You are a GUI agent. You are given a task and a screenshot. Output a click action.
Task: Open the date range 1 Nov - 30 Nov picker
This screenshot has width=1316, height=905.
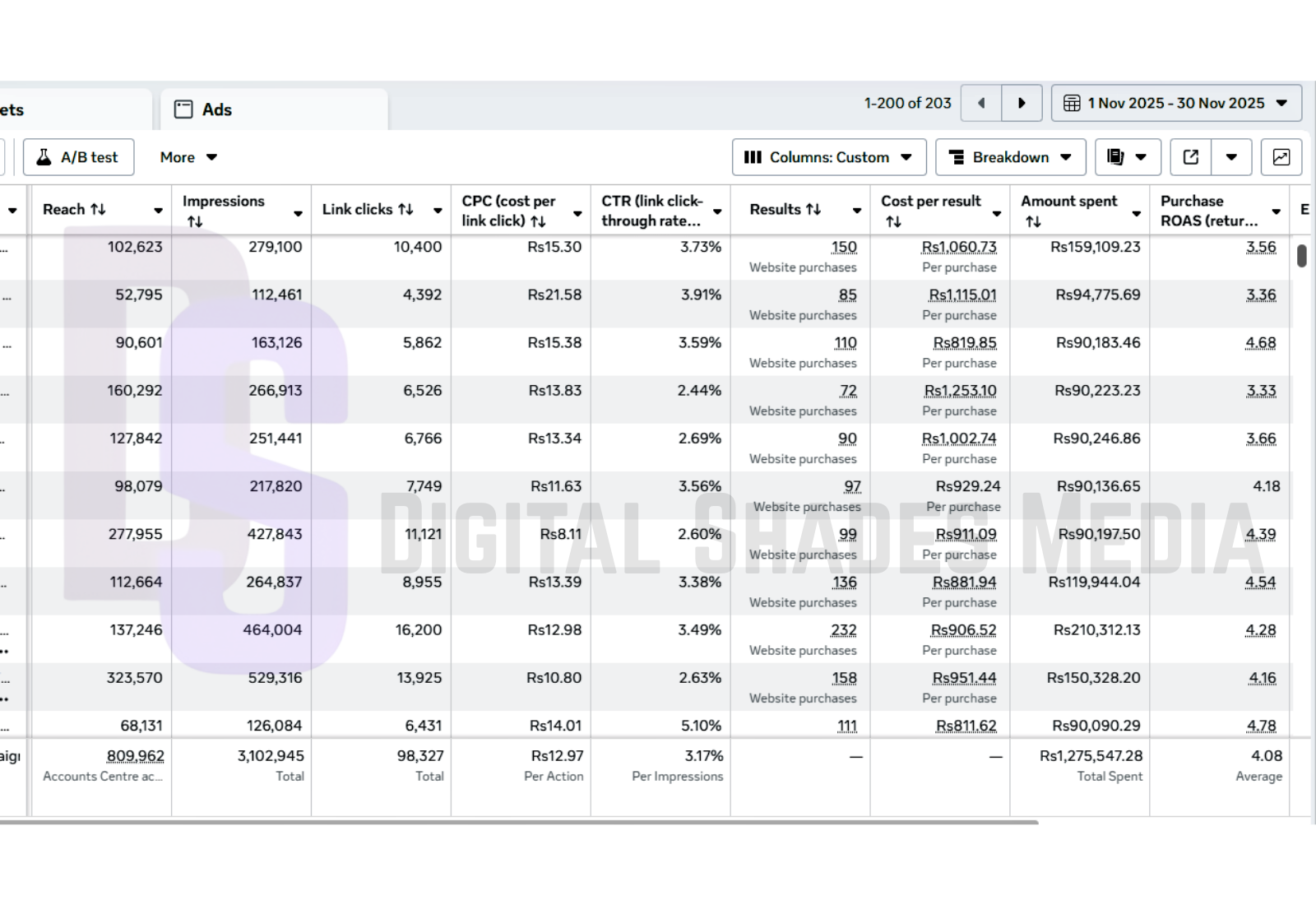click(1175, 103)
